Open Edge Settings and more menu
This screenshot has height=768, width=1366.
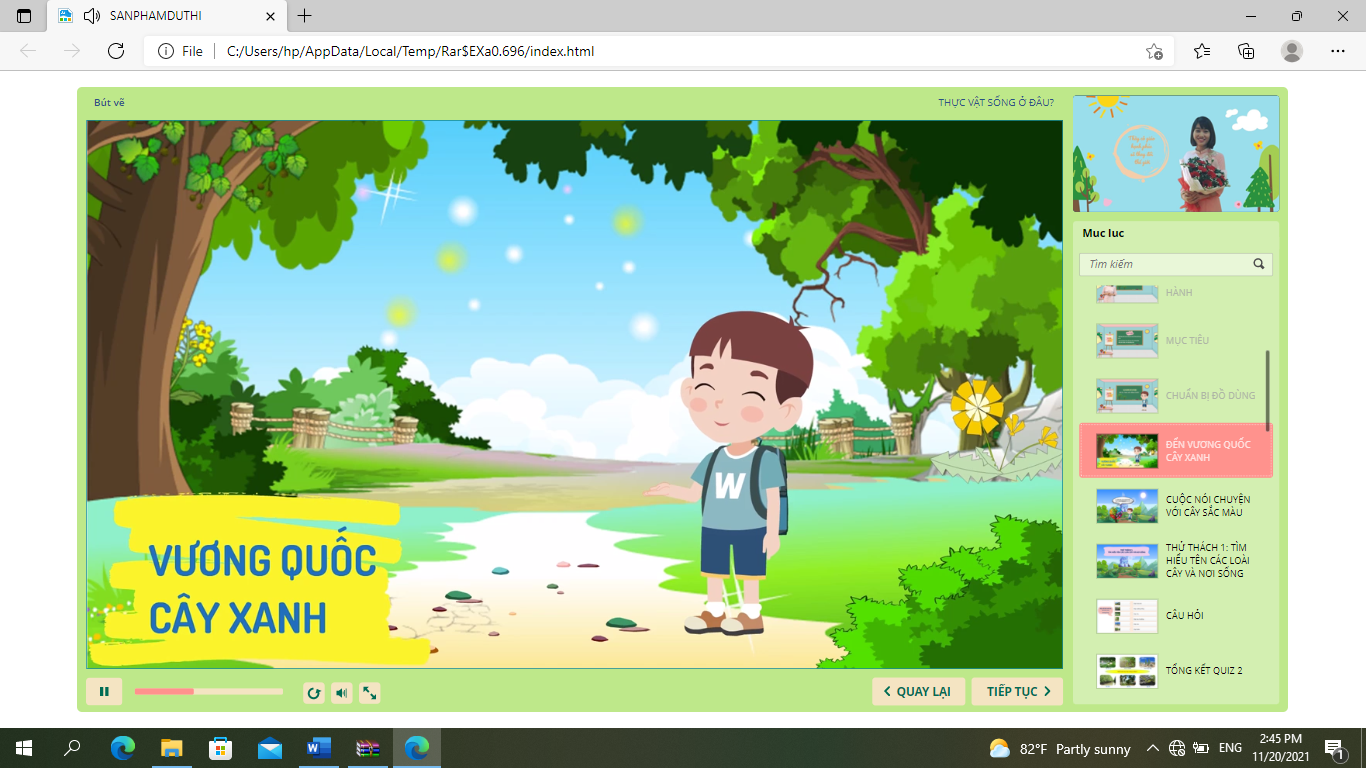1338,51
